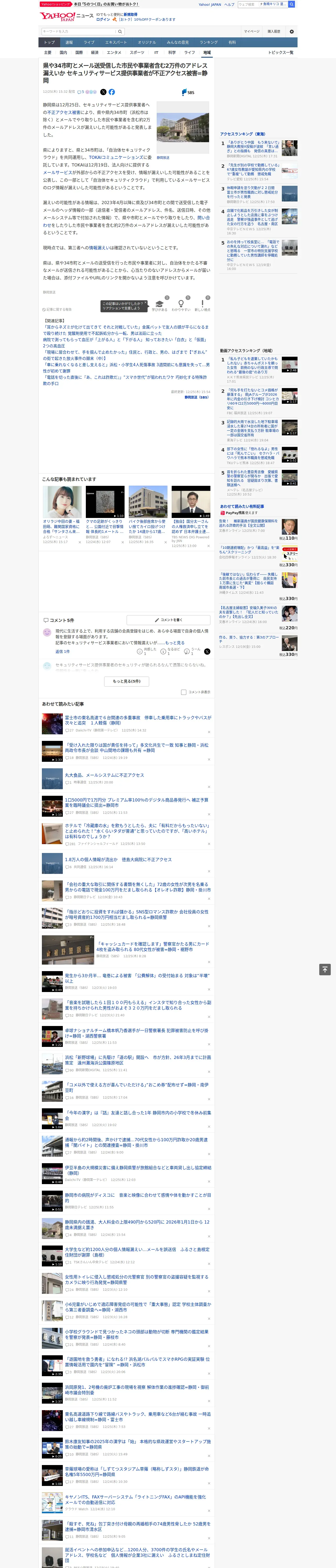Open トピックス一覧 link
Image resolution: width=336 pixels, height=1568 pixels.
[281, 52]
